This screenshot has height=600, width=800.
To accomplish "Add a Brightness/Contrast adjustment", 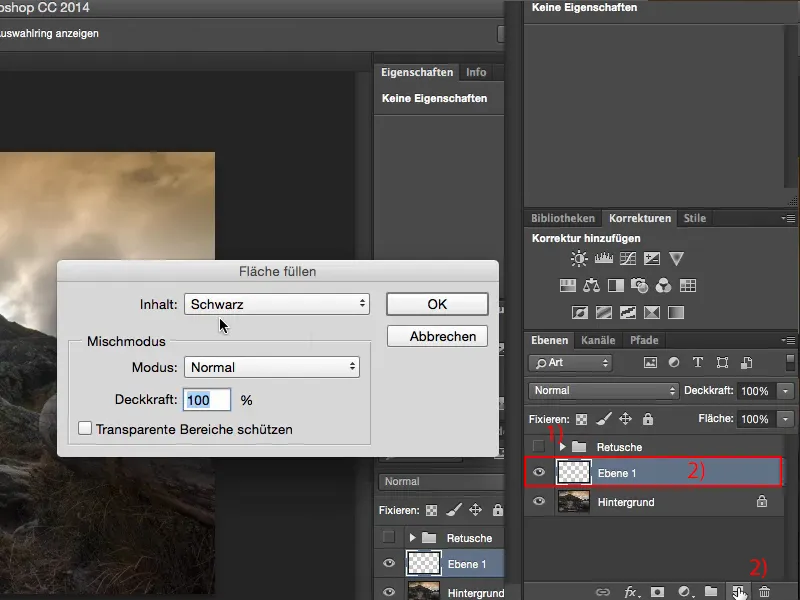I will [x=580, y=259].
